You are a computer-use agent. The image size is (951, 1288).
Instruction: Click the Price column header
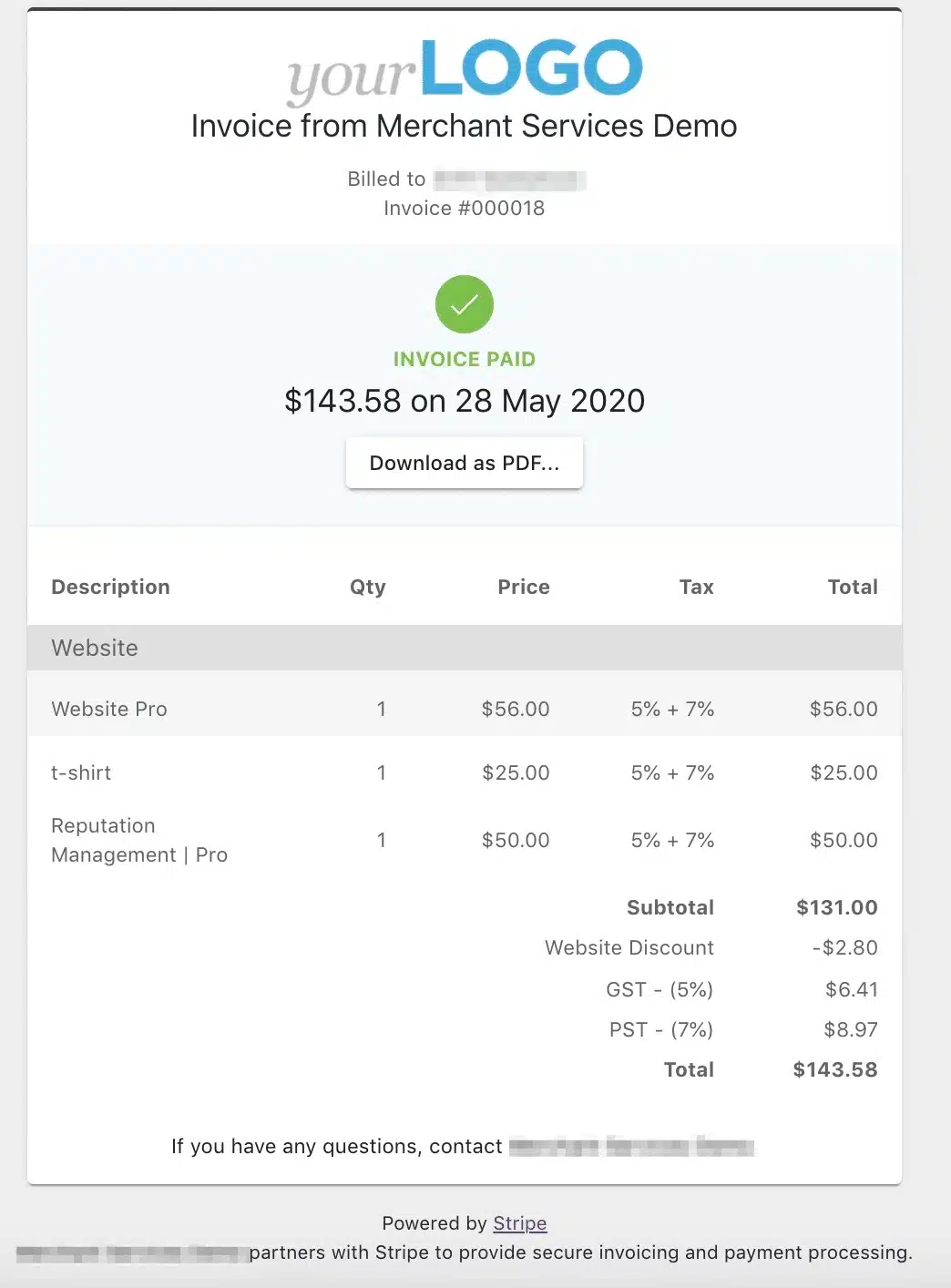pyautogui.click(x=524, y=588)
